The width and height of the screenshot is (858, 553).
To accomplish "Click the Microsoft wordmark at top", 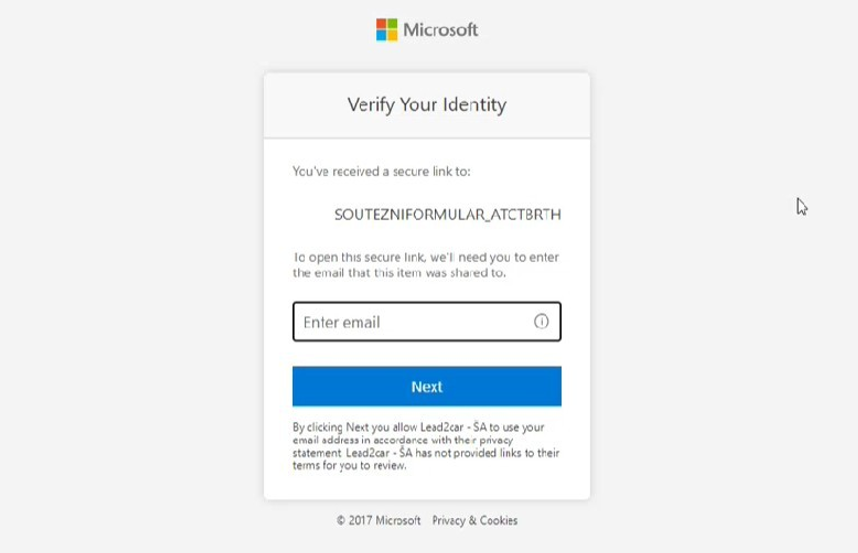I will [440, 29].
